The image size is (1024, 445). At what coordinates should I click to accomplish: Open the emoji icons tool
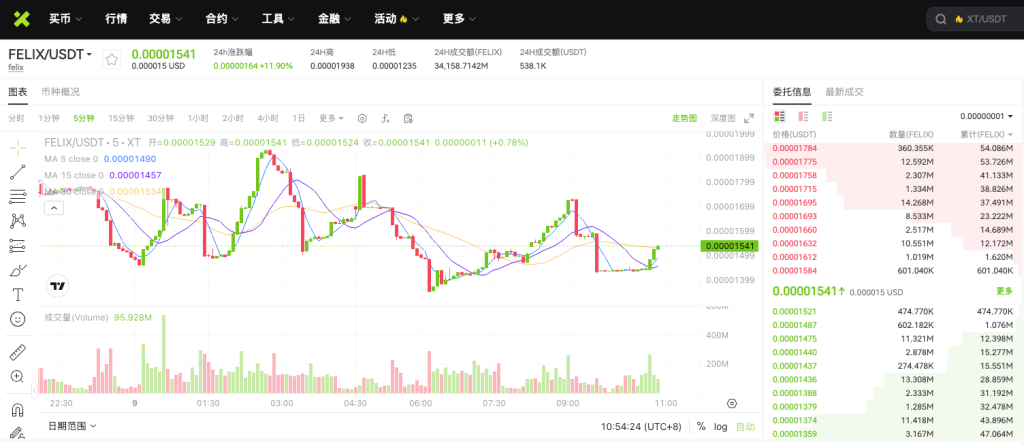point(18,319)
